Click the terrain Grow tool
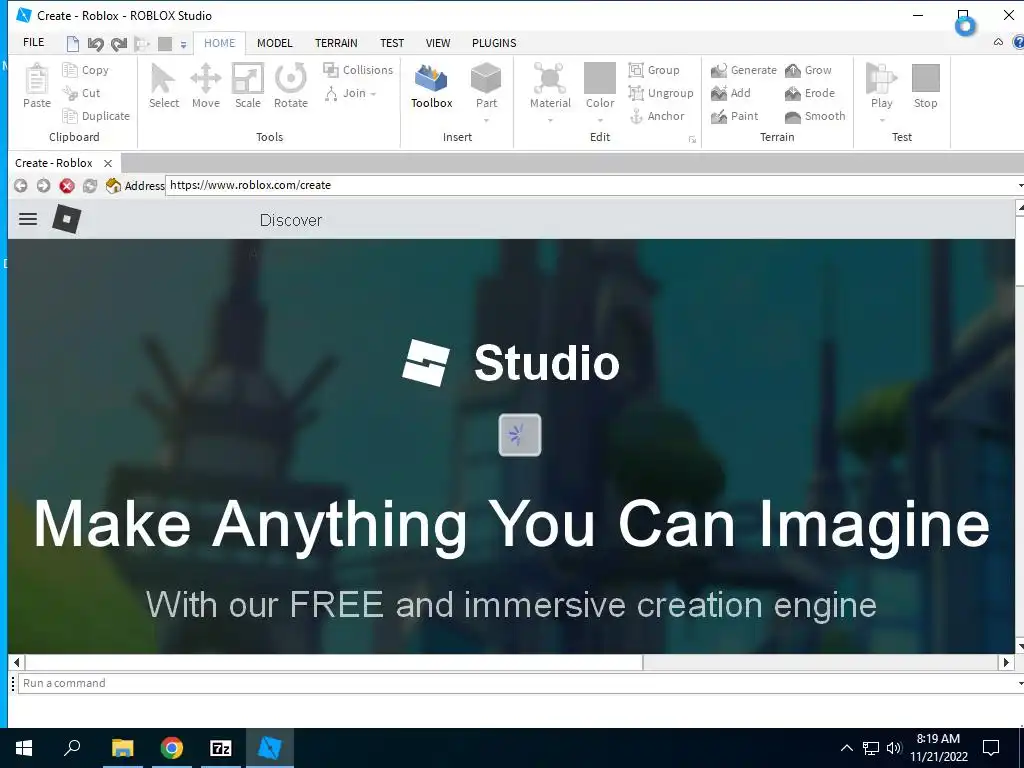The height and width of the screenshot is (768, 1024). pos(808,70)
